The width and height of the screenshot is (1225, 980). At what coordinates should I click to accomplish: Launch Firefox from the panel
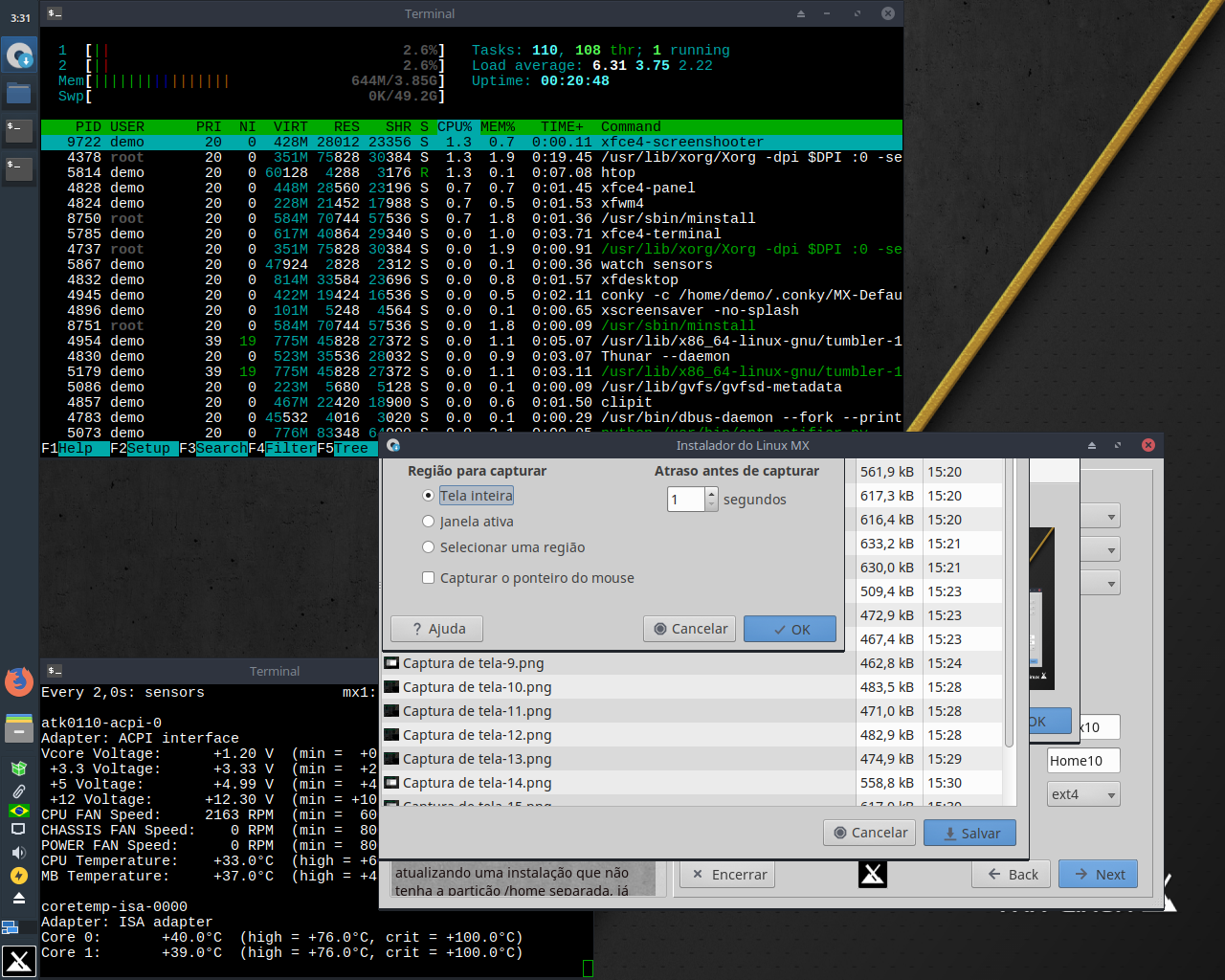[19, 681]
